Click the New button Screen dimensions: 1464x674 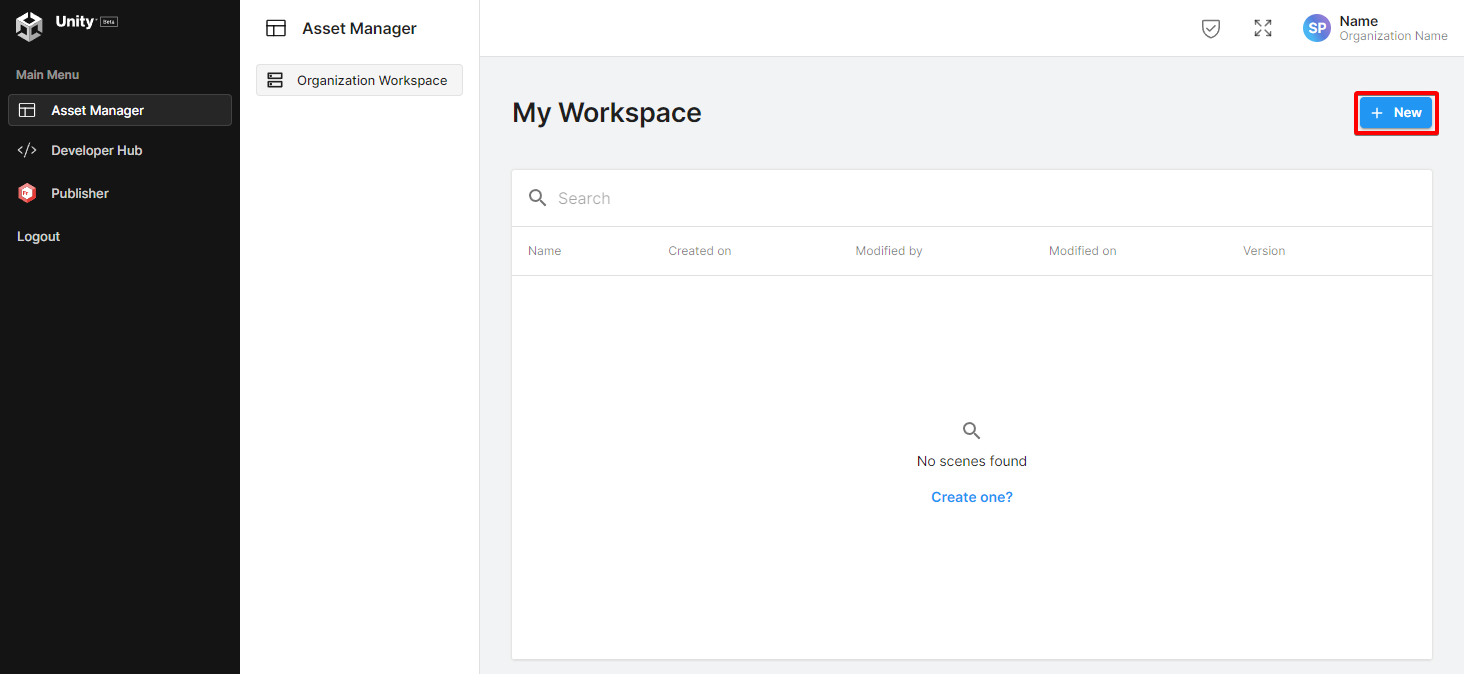(x=1396, y=112)
